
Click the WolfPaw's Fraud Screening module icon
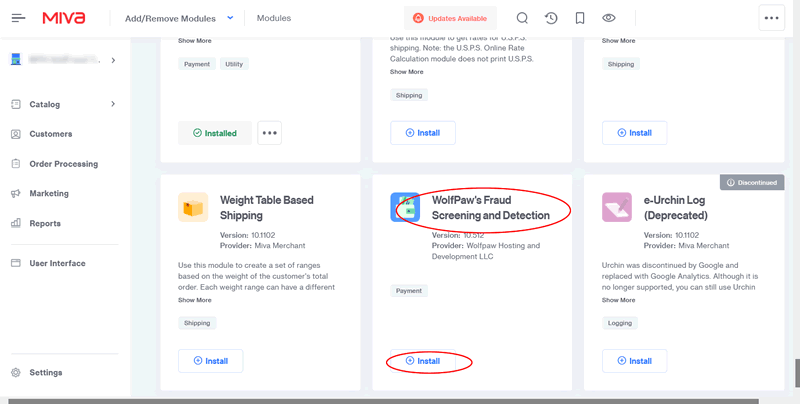click(x=405, y=207)
